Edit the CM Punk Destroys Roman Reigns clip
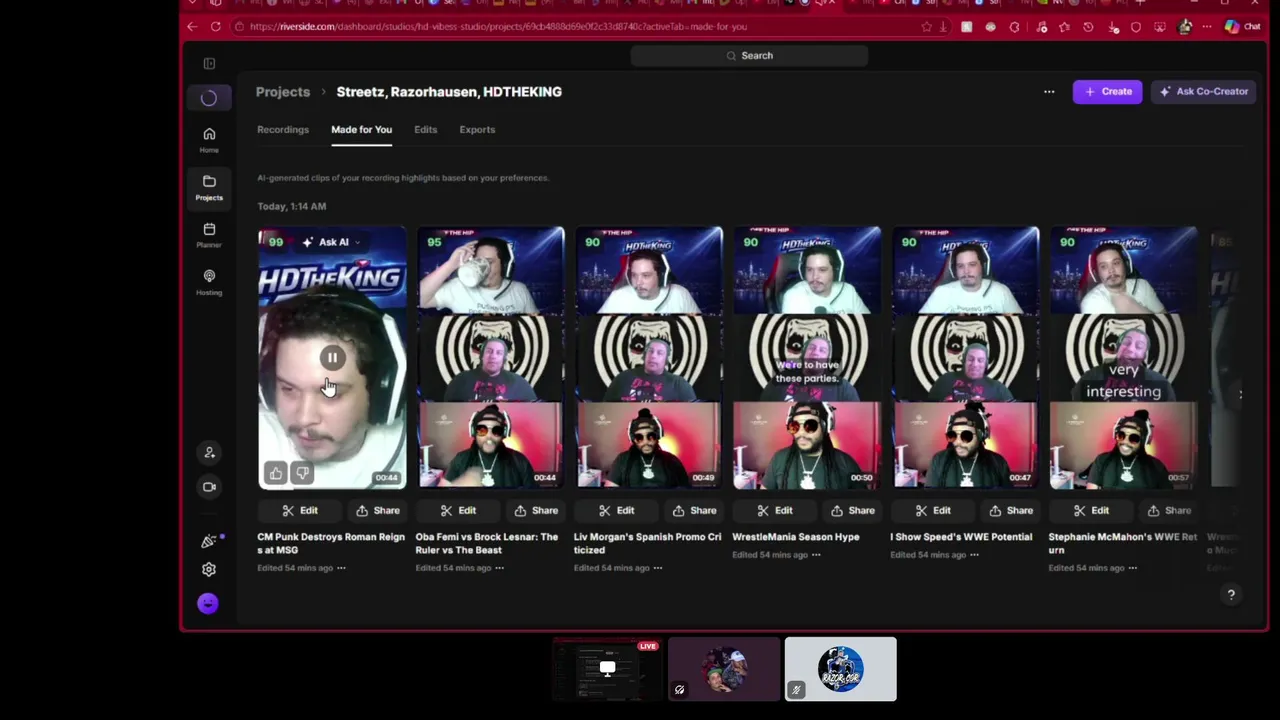Image resolution: width=1280 pixels, height=720 pixels. pyautogui.click(x=300, y=511)
